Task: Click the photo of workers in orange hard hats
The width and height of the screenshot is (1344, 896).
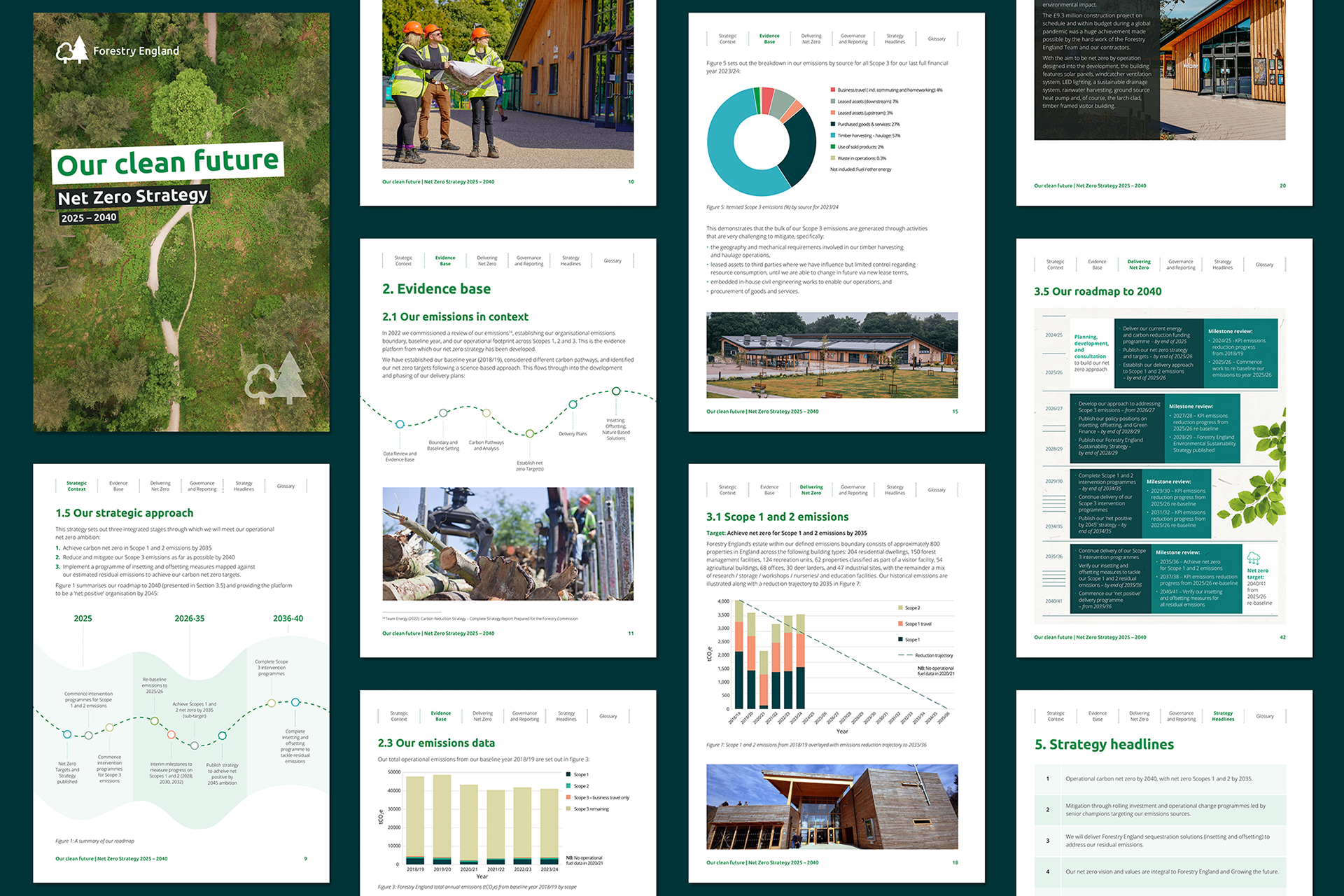Action: (507, 84)
